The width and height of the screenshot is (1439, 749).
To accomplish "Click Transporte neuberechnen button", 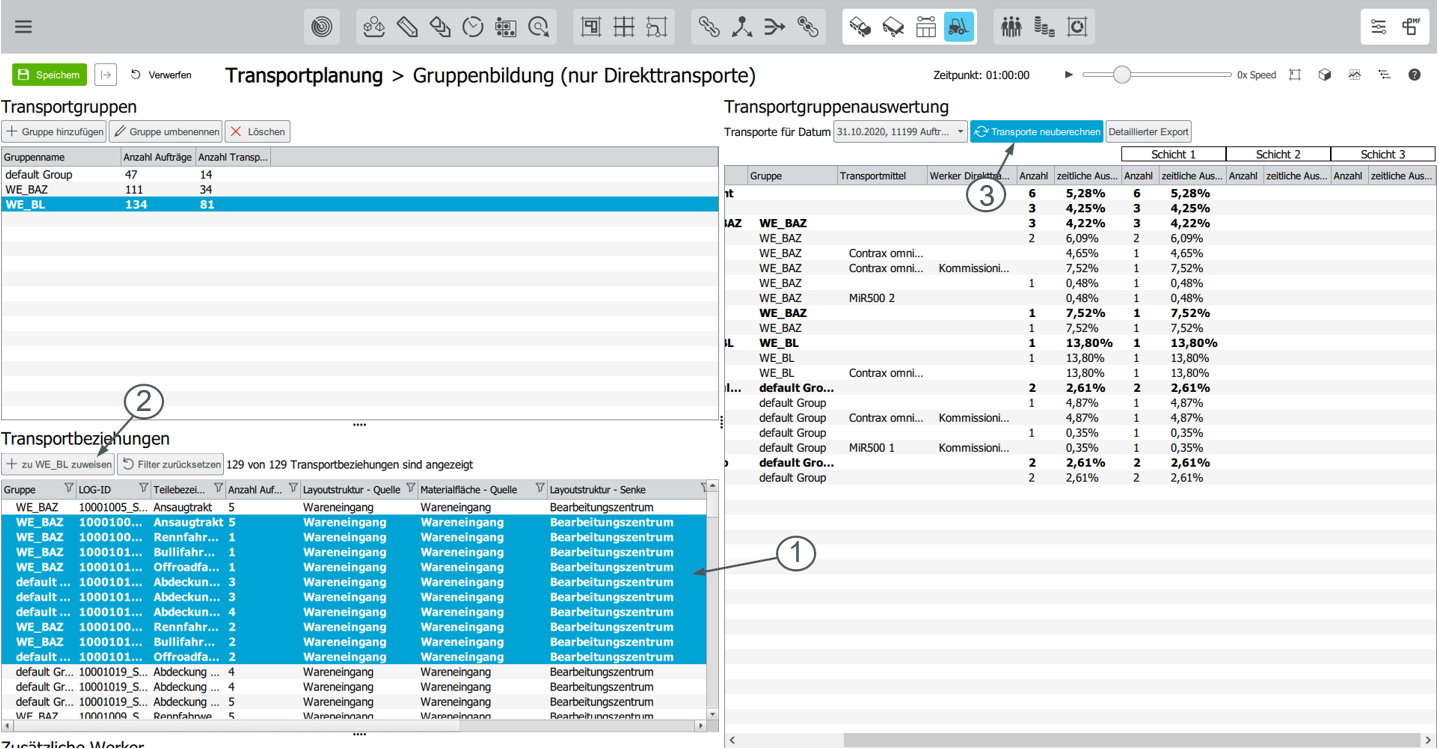I will click(x=1037, y=132).
